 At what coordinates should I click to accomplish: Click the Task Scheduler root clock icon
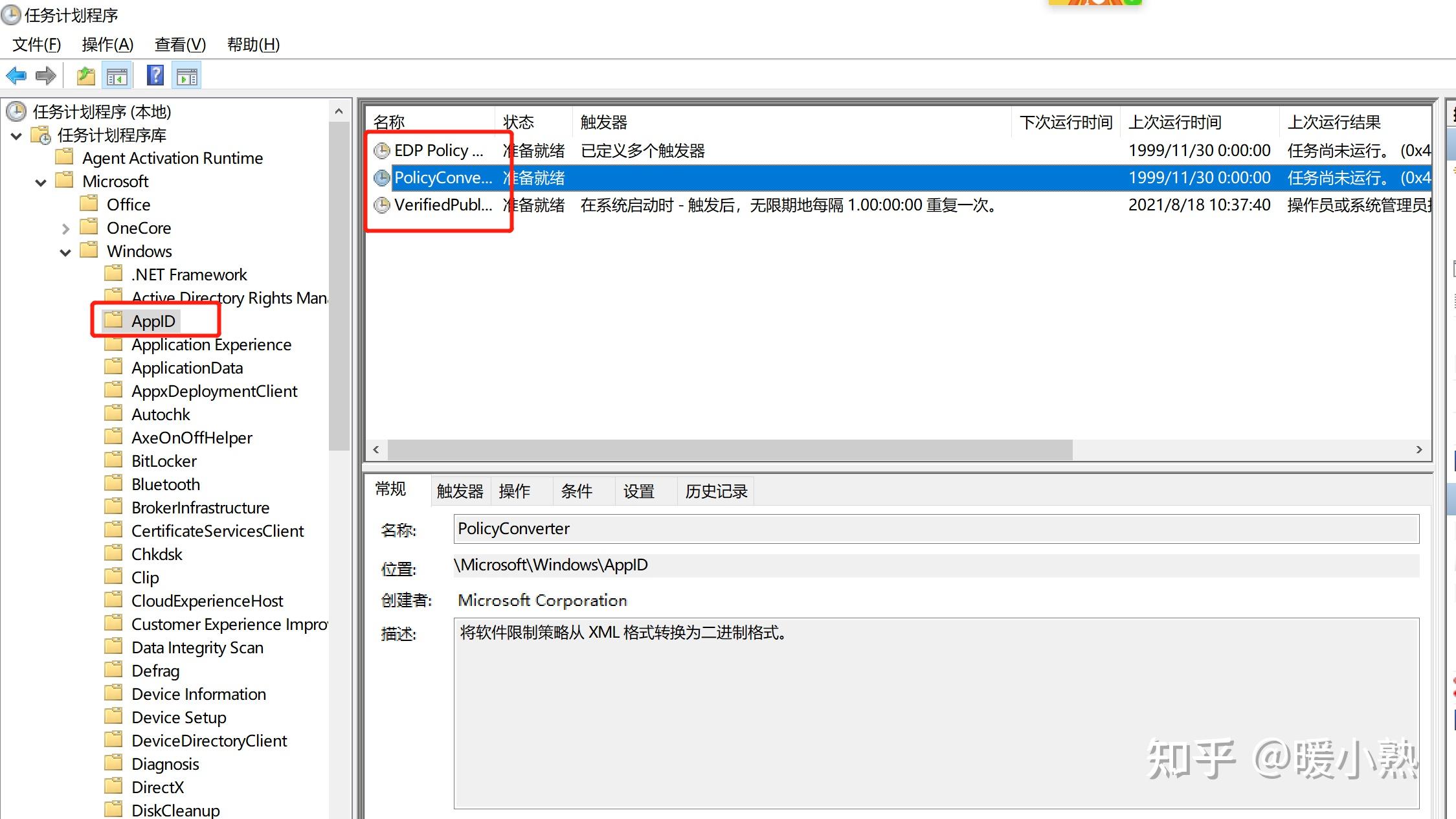pyautogui.click(x=16, y=111)
